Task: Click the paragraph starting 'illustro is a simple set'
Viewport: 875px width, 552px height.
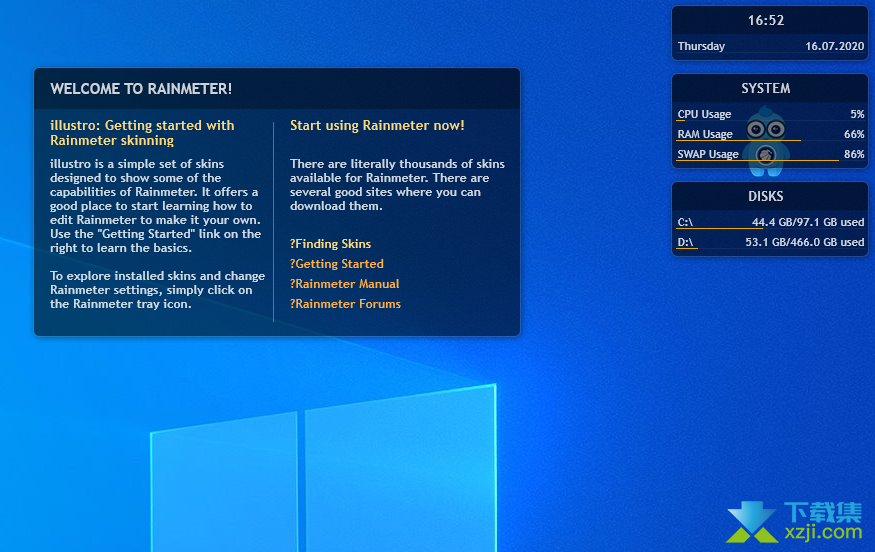Action: tap(156, 206)
